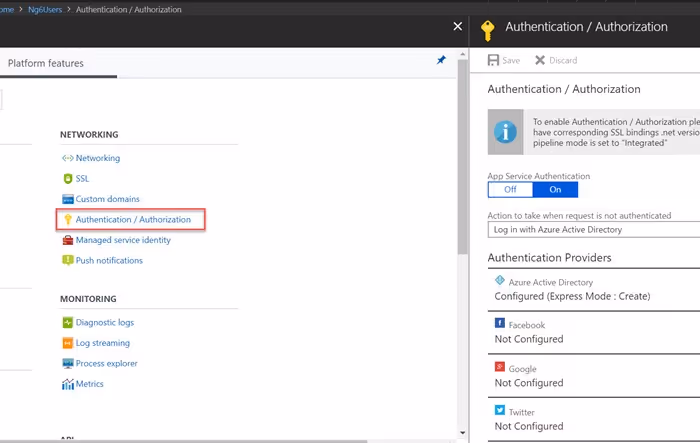Click the Custom domains icon
This screenshot has height=443, width=700.
(x=67, y=199)
